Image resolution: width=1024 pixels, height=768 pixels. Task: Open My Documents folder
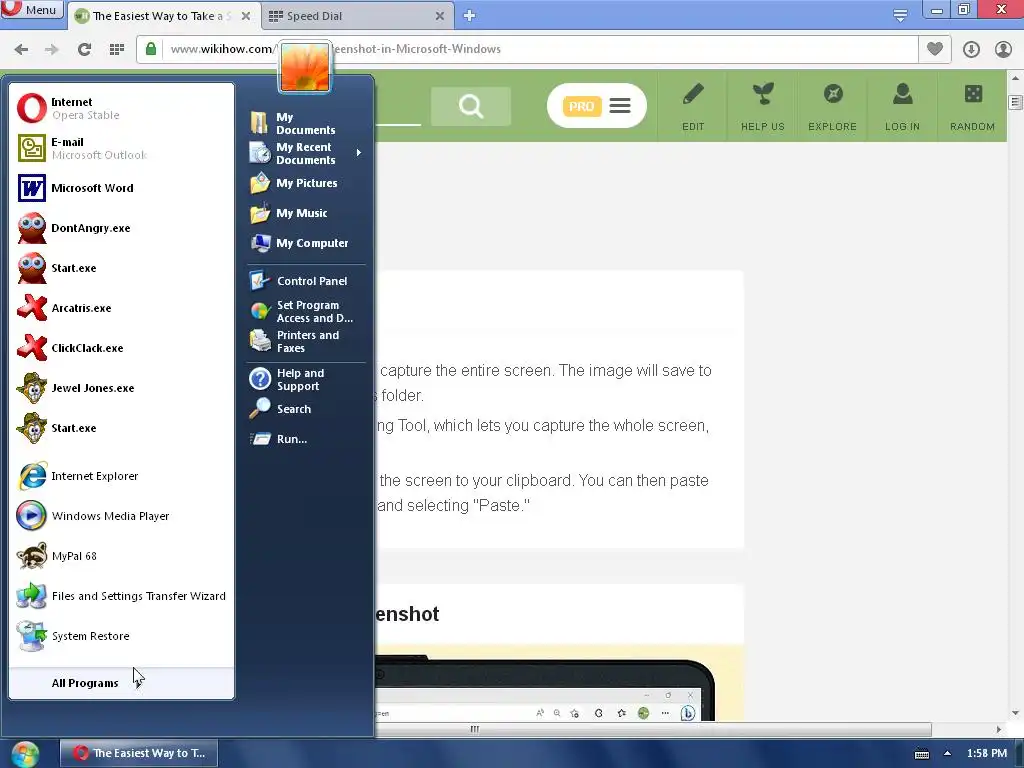click(x=306, y=123)
